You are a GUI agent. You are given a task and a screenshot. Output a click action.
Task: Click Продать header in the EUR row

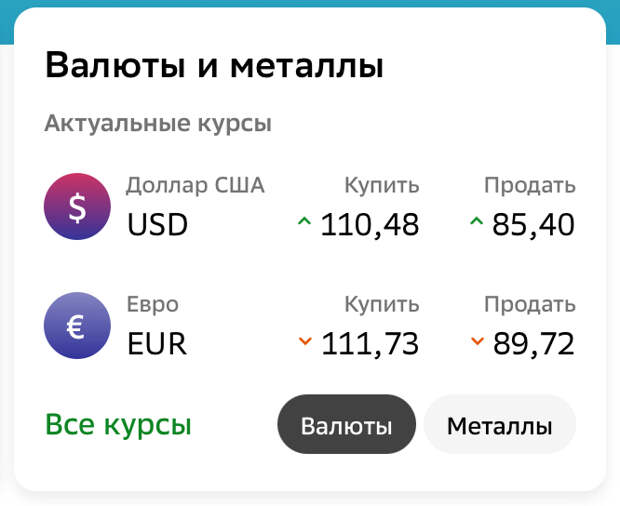[530, 304]
